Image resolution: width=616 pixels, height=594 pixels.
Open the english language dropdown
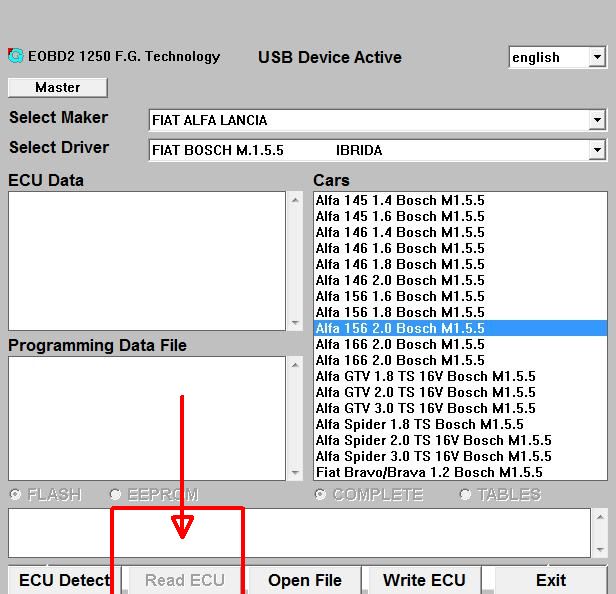pyautogui.click(x=597, y=57)
